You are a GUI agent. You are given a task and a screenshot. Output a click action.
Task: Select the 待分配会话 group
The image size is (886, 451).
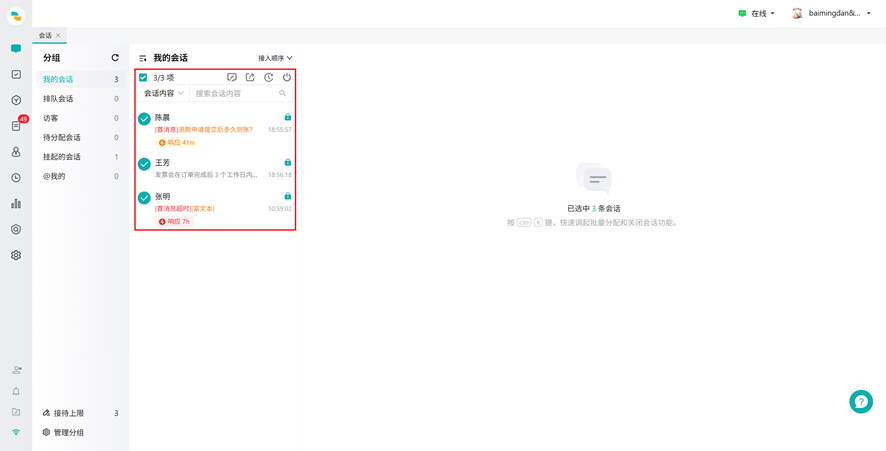pos(81,137)
